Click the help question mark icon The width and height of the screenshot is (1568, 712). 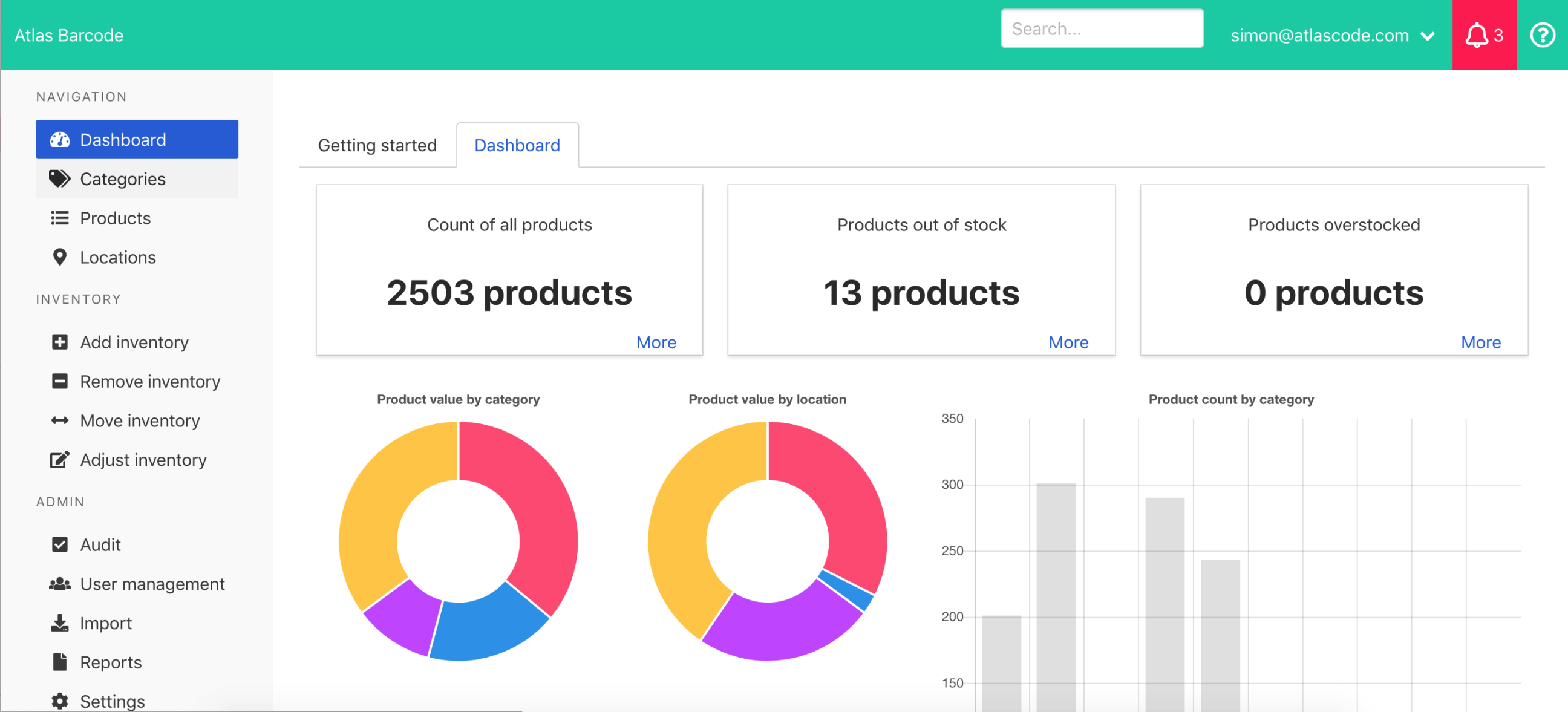click(1544, 35)
